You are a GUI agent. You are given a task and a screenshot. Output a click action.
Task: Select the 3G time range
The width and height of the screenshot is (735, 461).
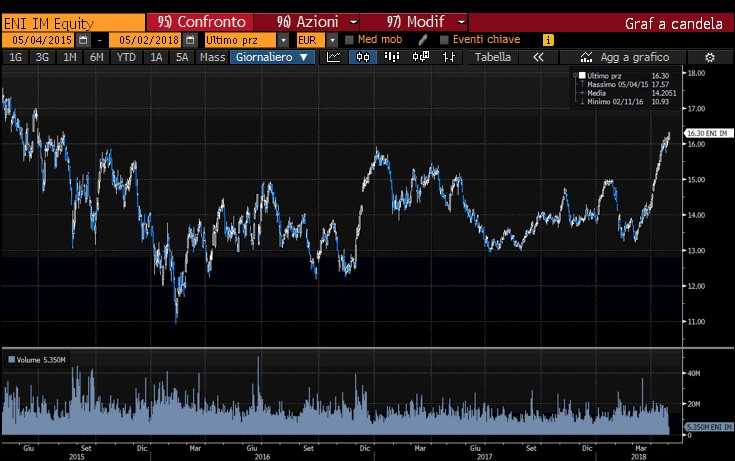click(42, 57)
